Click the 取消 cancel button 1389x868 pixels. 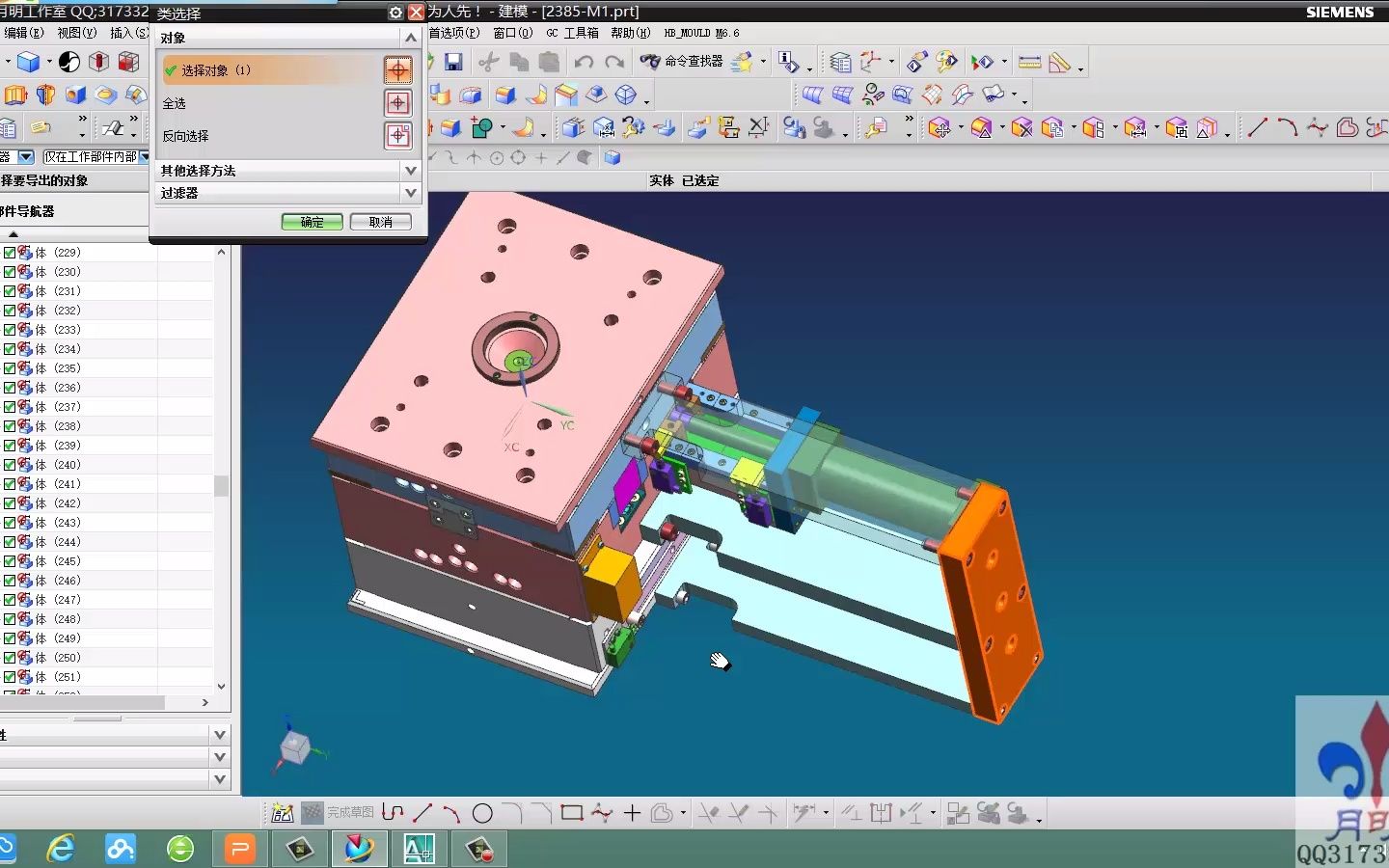(381, 222)
